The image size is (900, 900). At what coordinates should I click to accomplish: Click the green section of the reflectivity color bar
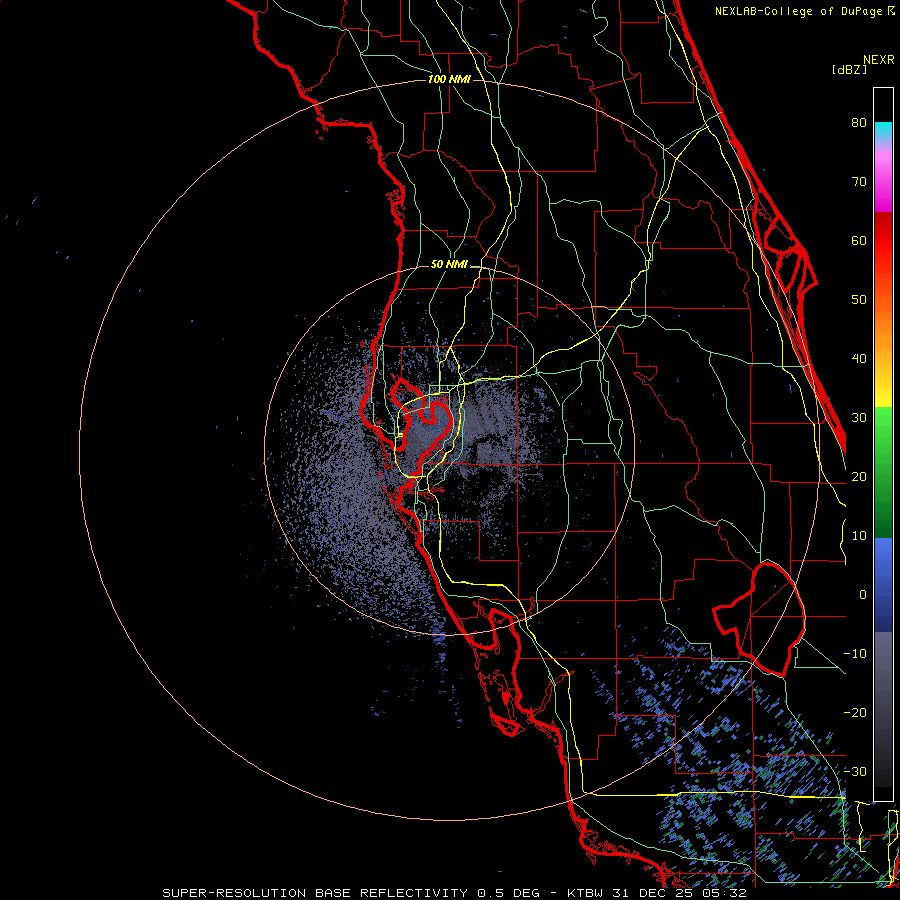[x=883, y=472]
